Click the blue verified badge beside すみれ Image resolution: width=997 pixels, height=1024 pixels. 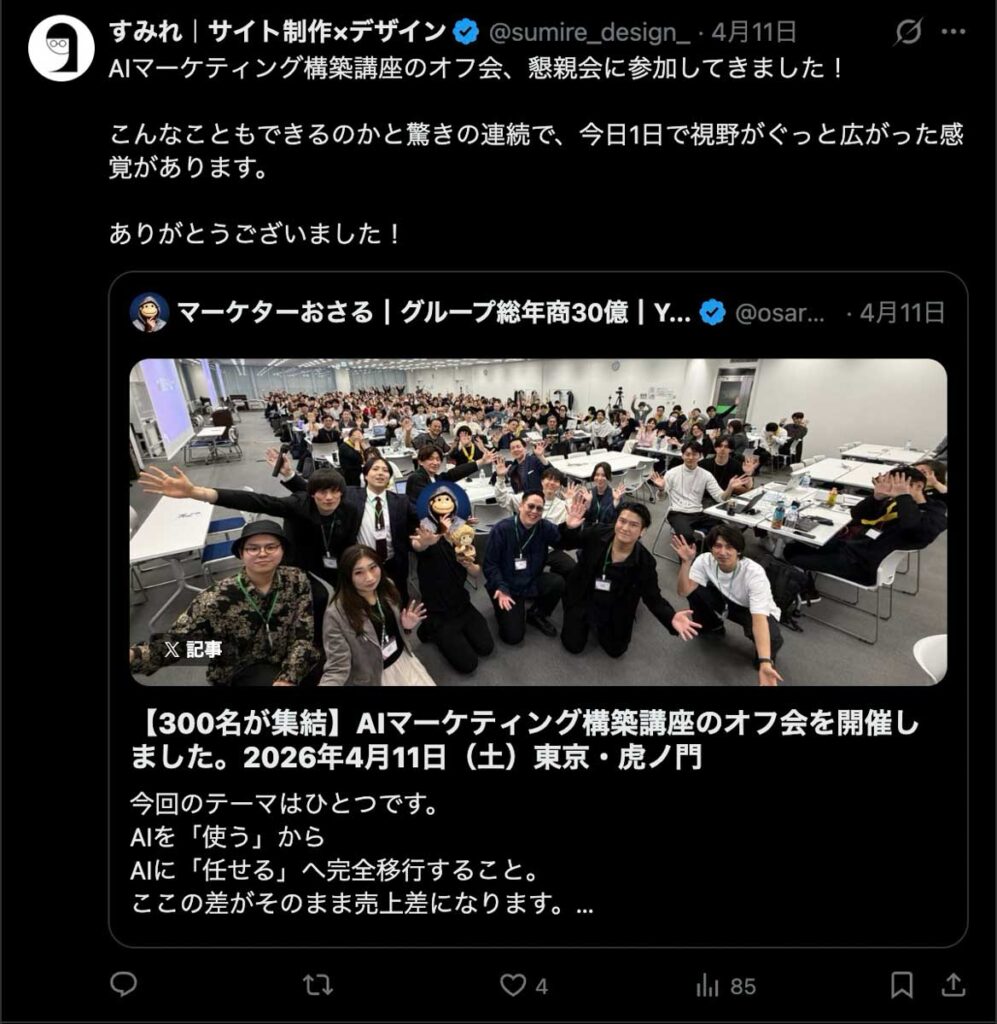click(x=466, y=32)
